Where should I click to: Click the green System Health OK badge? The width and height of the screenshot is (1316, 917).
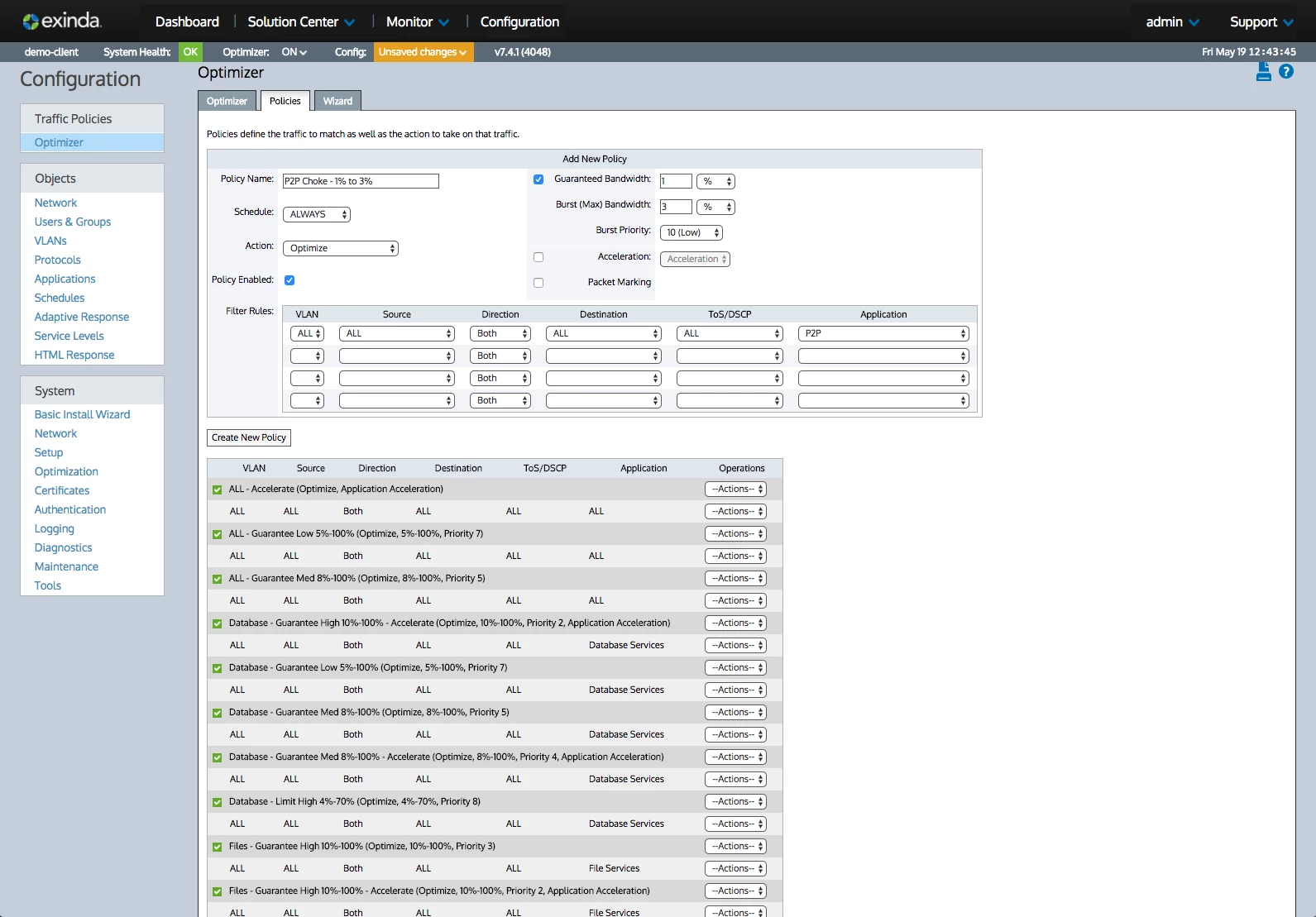190,52
